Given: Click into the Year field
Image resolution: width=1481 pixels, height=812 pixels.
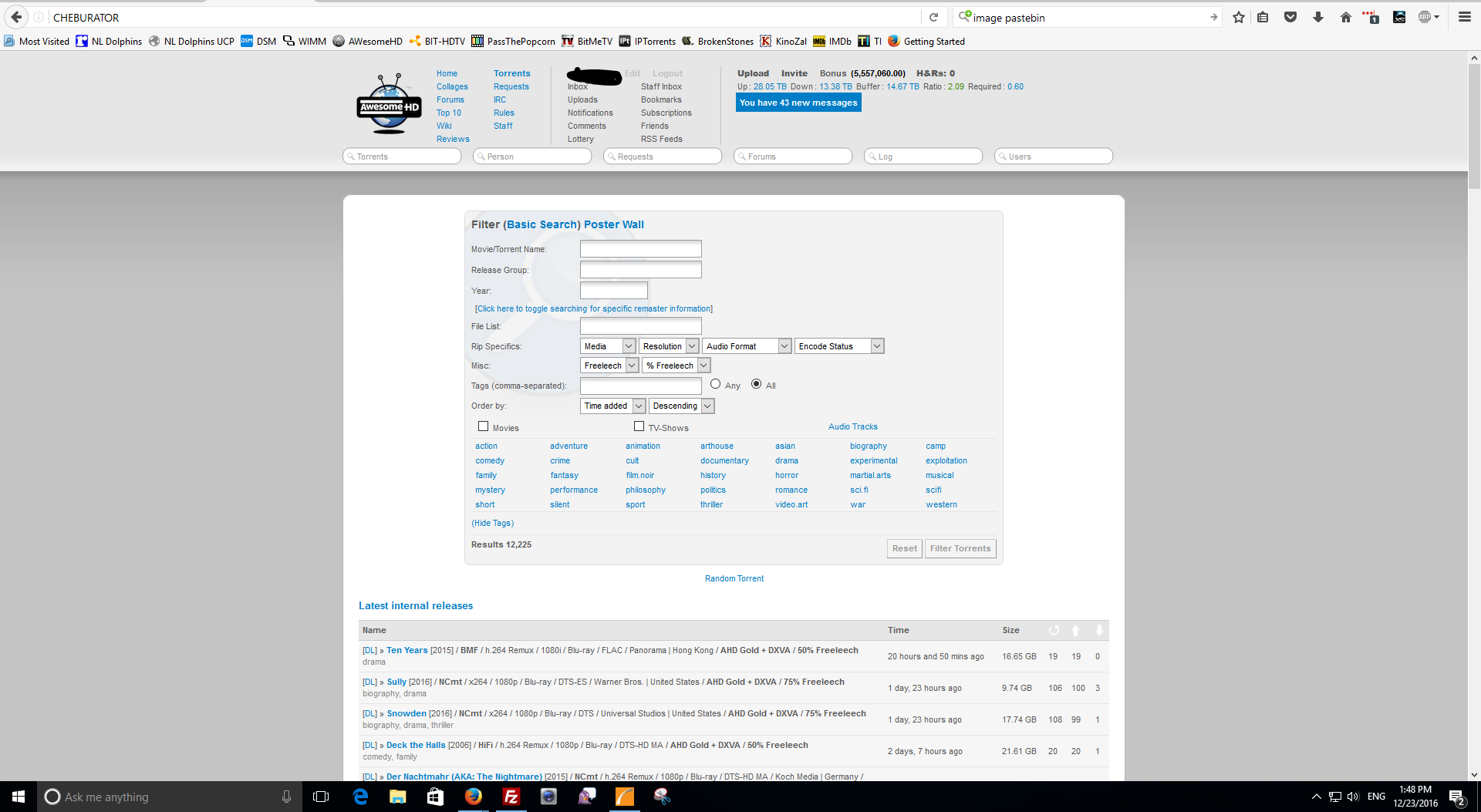Looking at the screenshot, I should click(x=613, y=290).
